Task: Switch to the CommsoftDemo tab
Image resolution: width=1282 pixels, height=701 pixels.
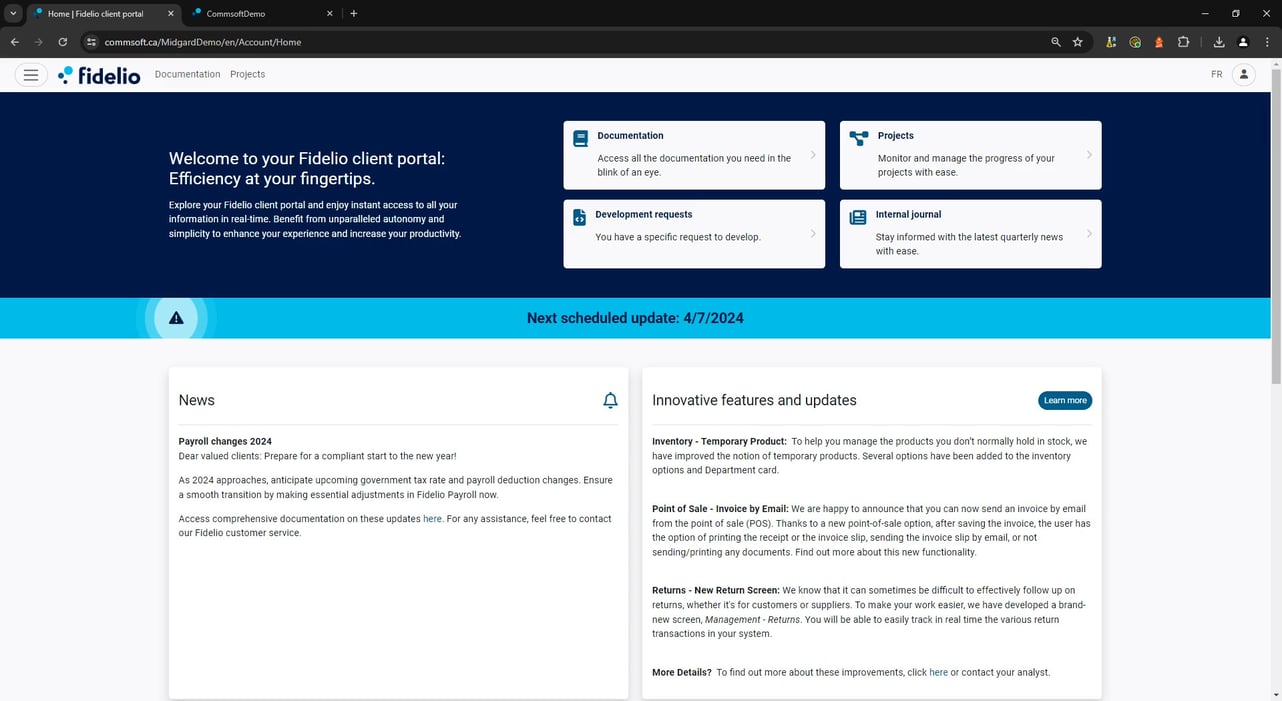Action: click(x=262, y=14)
